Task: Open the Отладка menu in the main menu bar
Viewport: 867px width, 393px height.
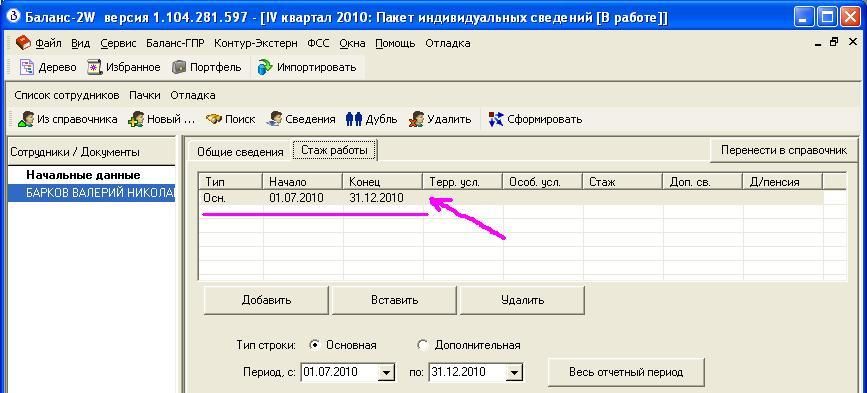Action: [x=448, y=43]
